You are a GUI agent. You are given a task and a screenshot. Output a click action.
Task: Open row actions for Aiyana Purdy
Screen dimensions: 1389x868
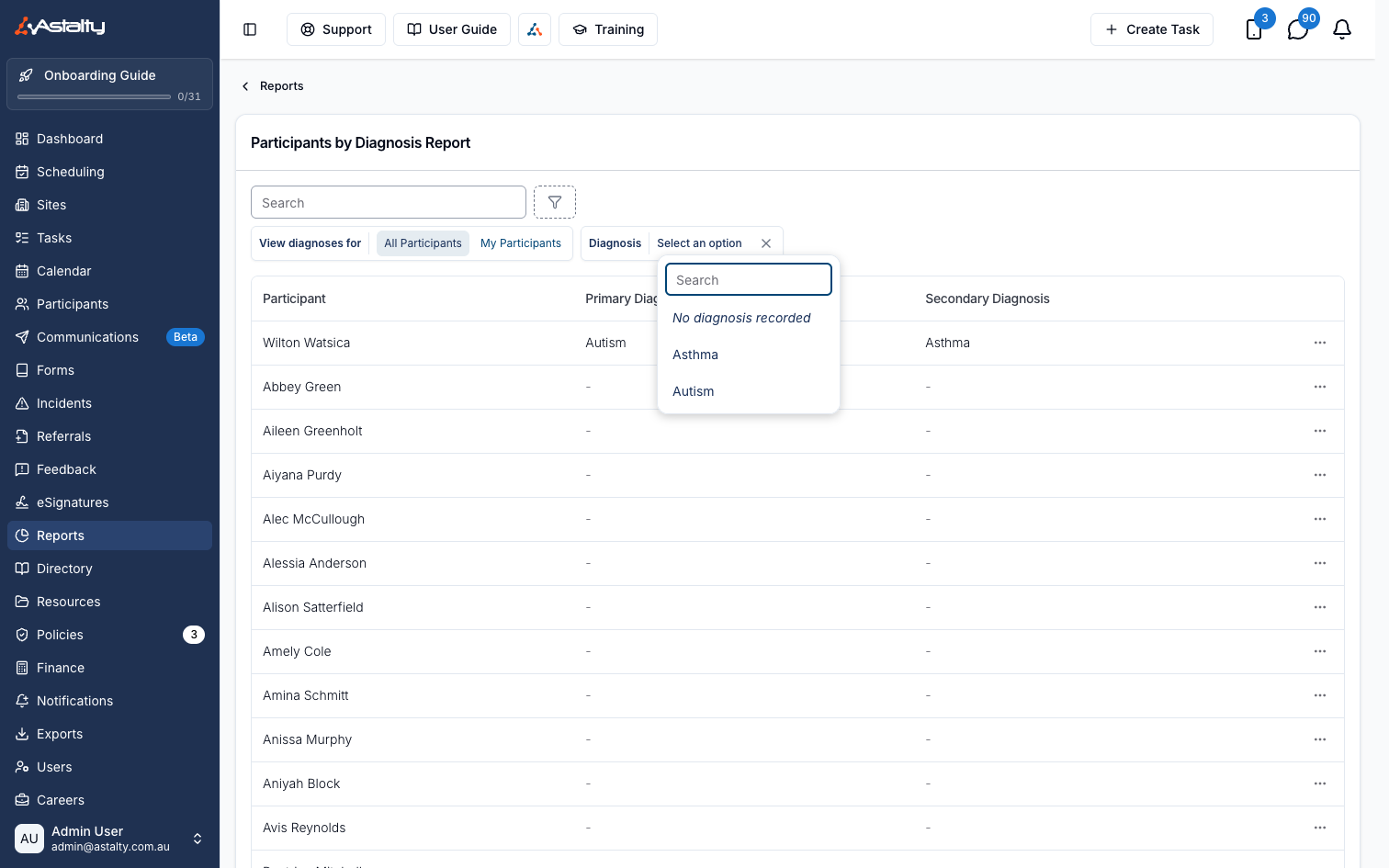[1320, 475]
